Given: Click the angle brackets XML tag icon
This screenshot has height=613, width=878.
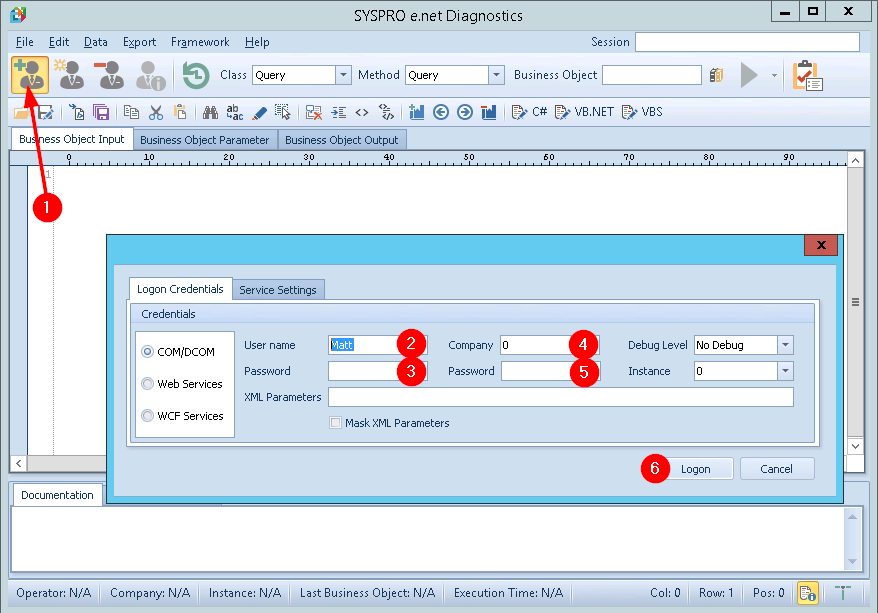Looking at the screenshot, I should tap(362, 113).
